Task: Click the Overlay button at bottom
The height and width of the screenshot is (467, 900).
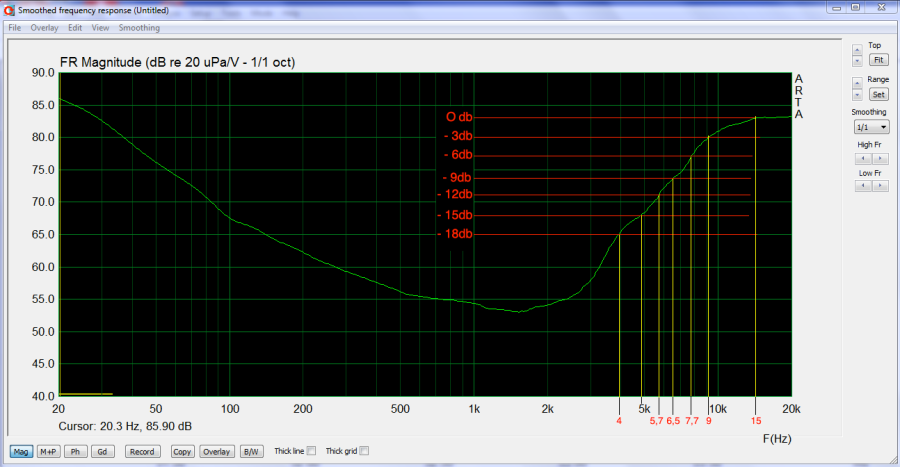Action: click(216, 452)
